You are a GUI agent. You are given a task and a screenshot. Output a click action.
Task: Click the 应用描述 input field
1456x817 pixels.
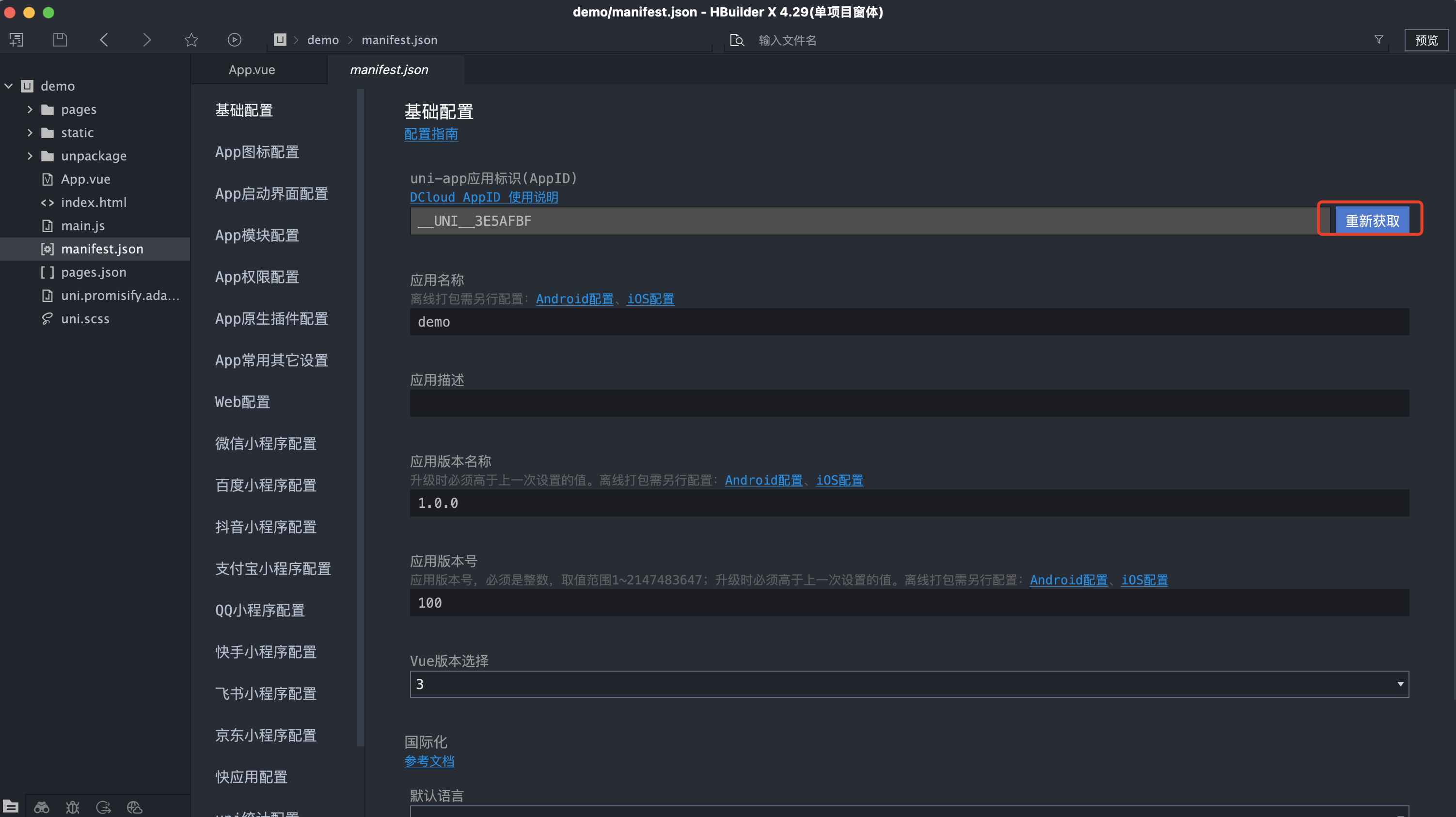[x=909, y=404]
